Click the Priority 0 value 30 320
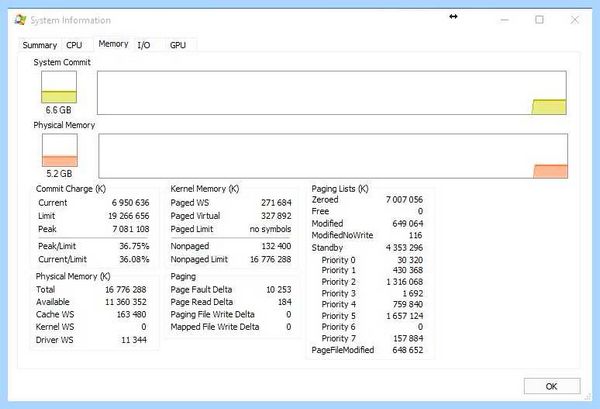The width and height of the screenshot is (600, 409). pos(410,260)
